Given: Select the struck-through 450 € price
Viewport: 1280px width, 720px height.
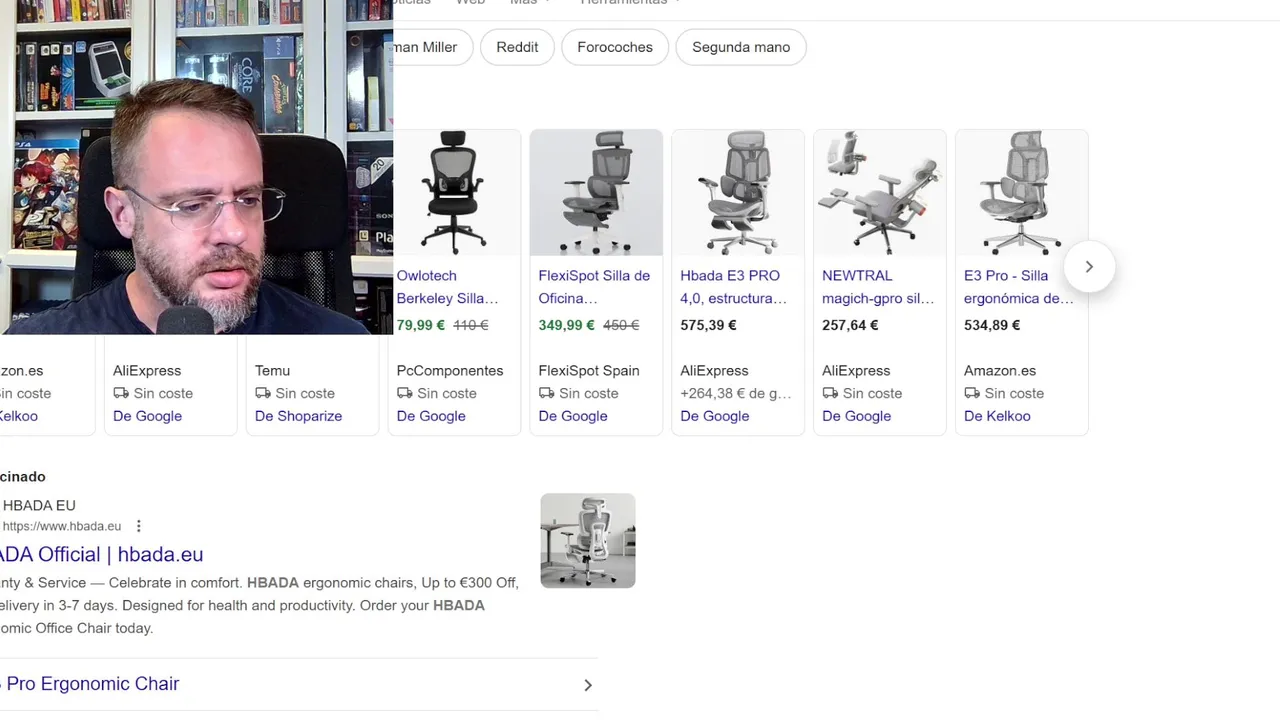Looking at the screenshot, I should click(x=621, y=325).
